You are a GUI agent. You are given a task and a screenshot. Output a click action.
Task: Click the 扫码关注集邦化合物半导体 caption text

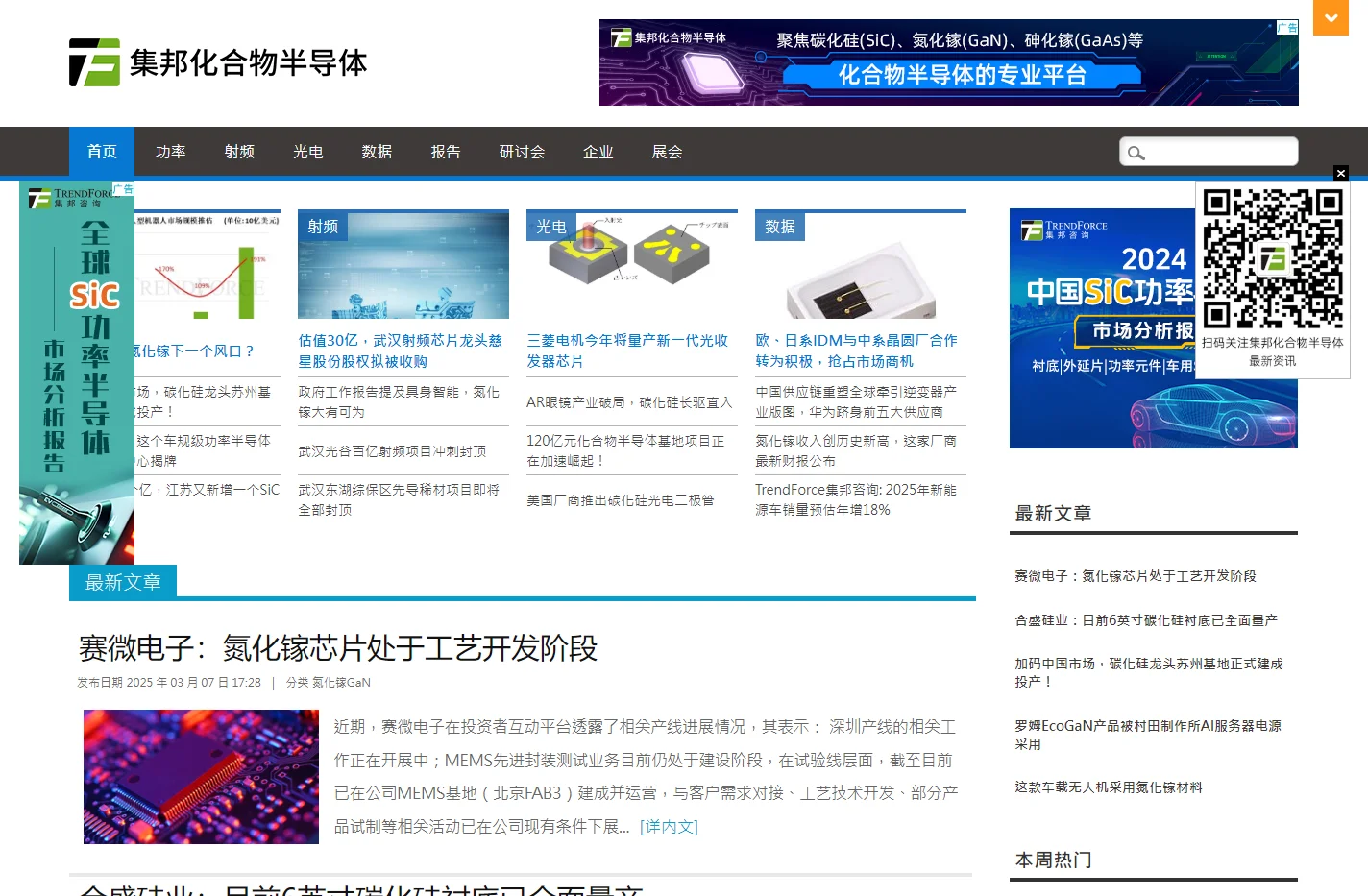click(x=1273, y=342)
